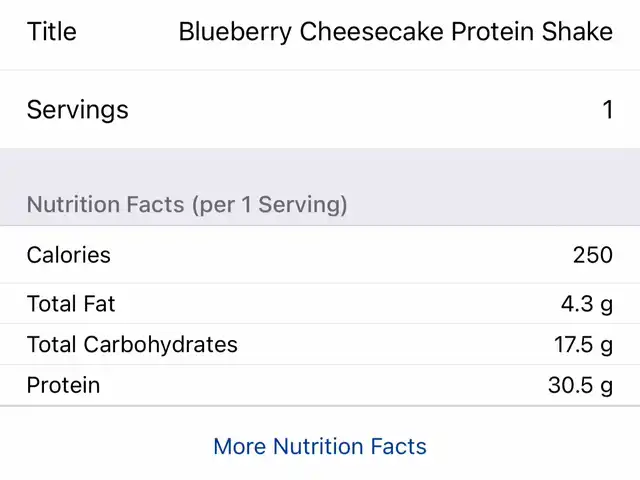Tap the Protein label
Image resolution: width=640 pixels, height=480 pixels.
(63, 385)
